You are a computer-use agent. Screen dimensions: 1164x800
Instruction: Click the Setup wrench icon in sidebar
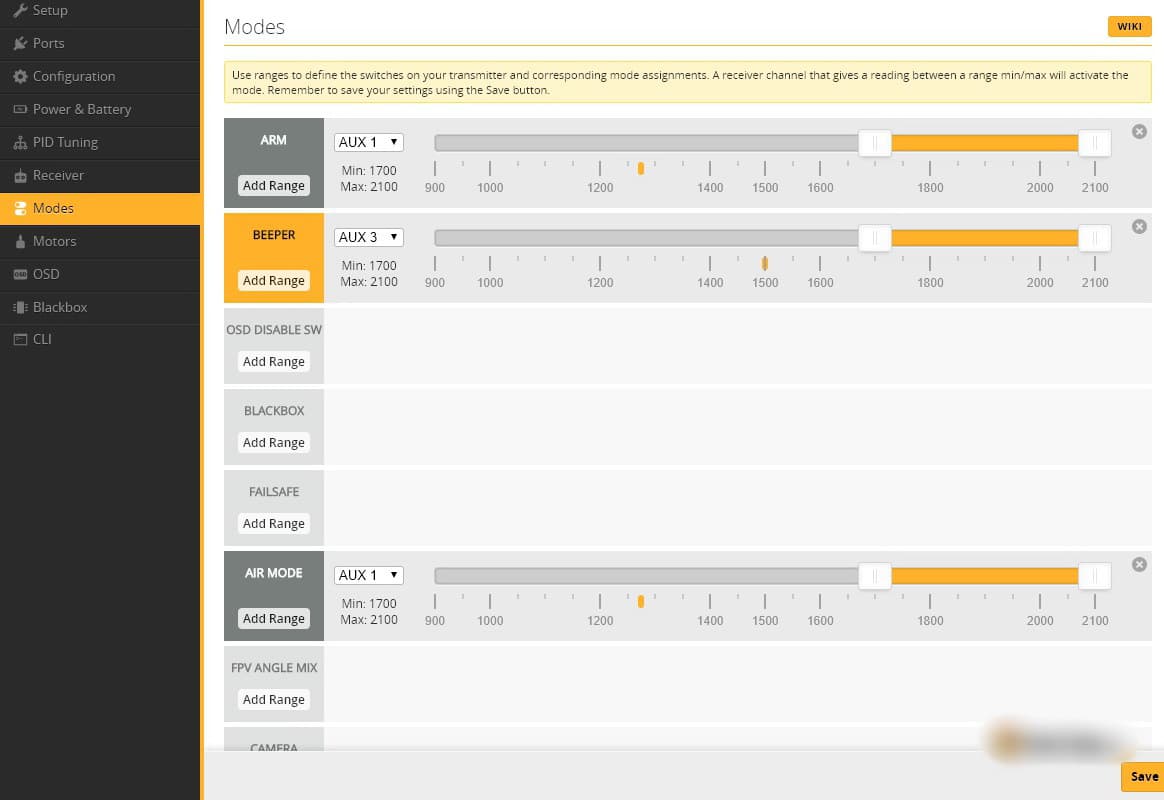[20, 10]
